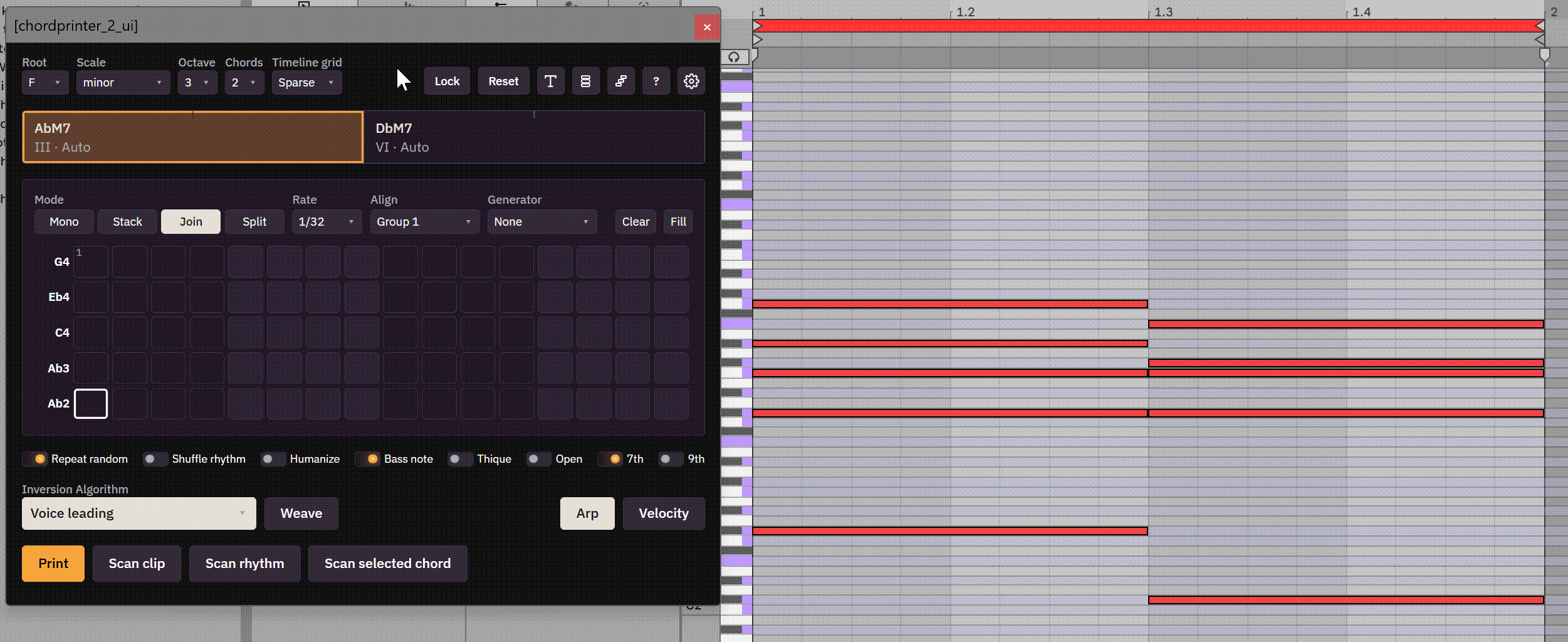The height and width of the screenshot is (642, 1568).
Task: Open the Scale dropdown showing minor
Action: click(123, 83)
